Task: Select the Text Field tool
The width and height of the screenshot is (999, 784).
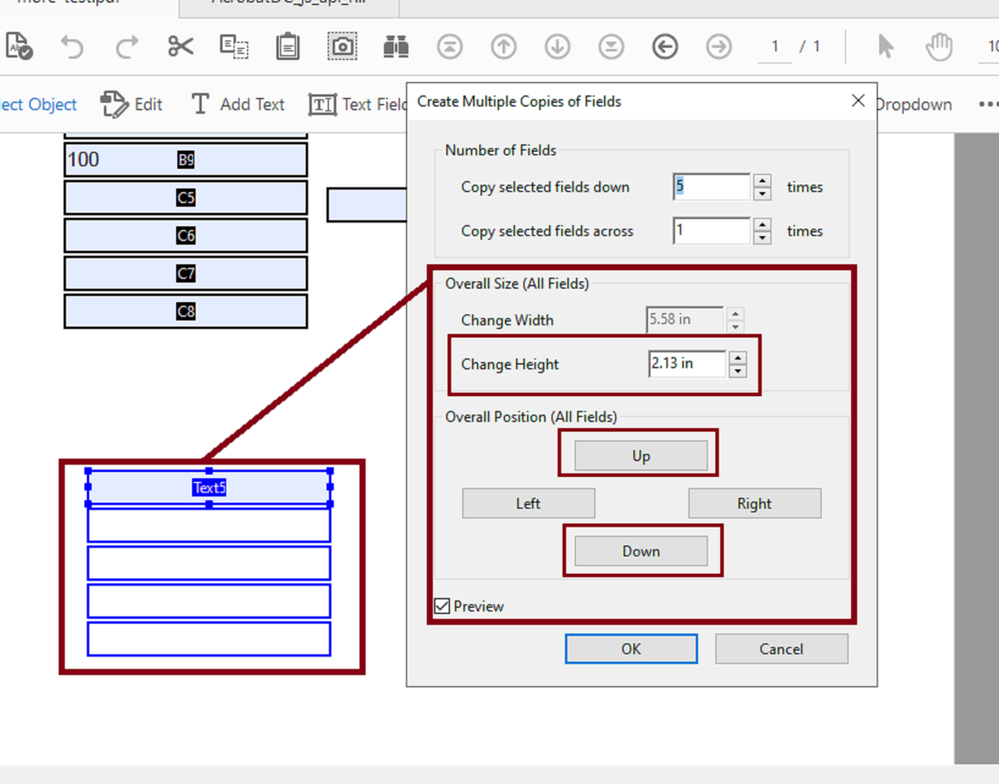Action: pos(357,104)
